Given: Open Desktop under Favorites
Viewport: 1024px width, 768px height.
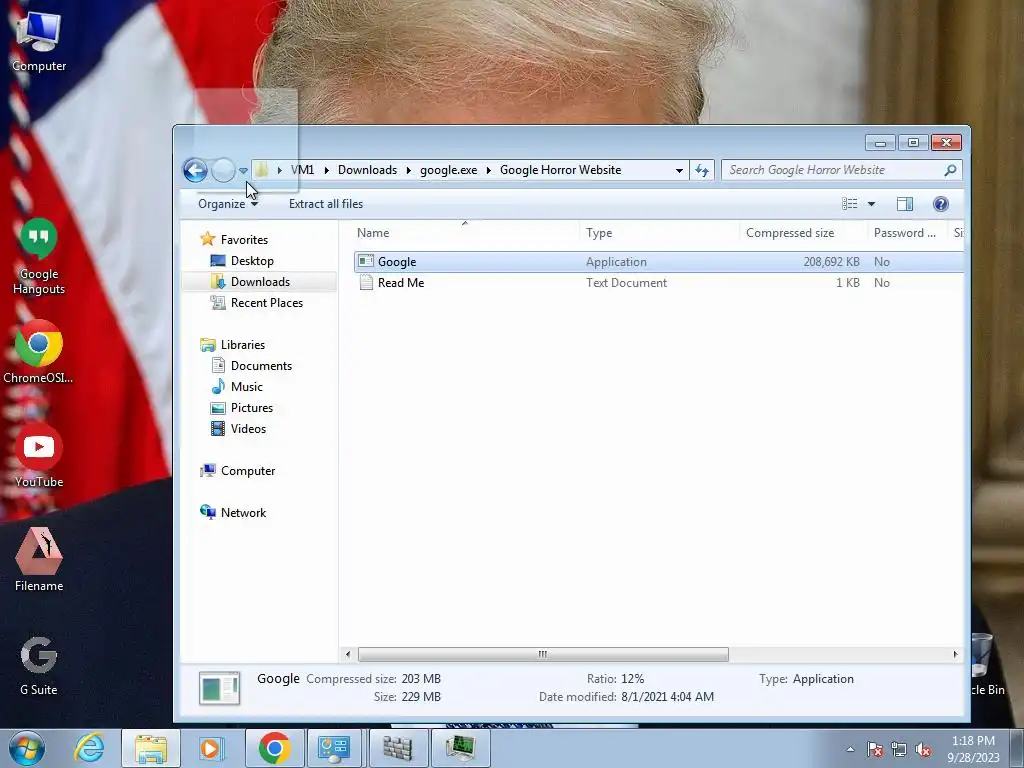Looking at the screenshot, I should (x=251, y=261).
